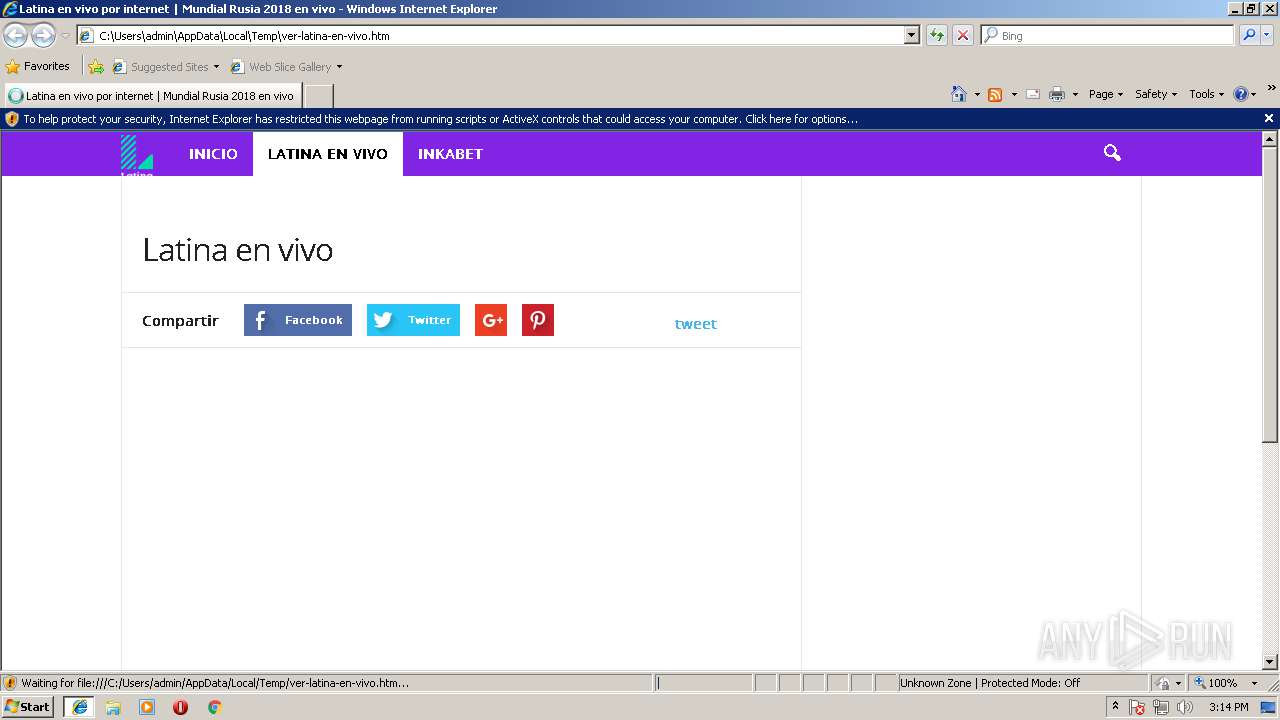
Task: Click the Compartir label
Action: point(180,321)
